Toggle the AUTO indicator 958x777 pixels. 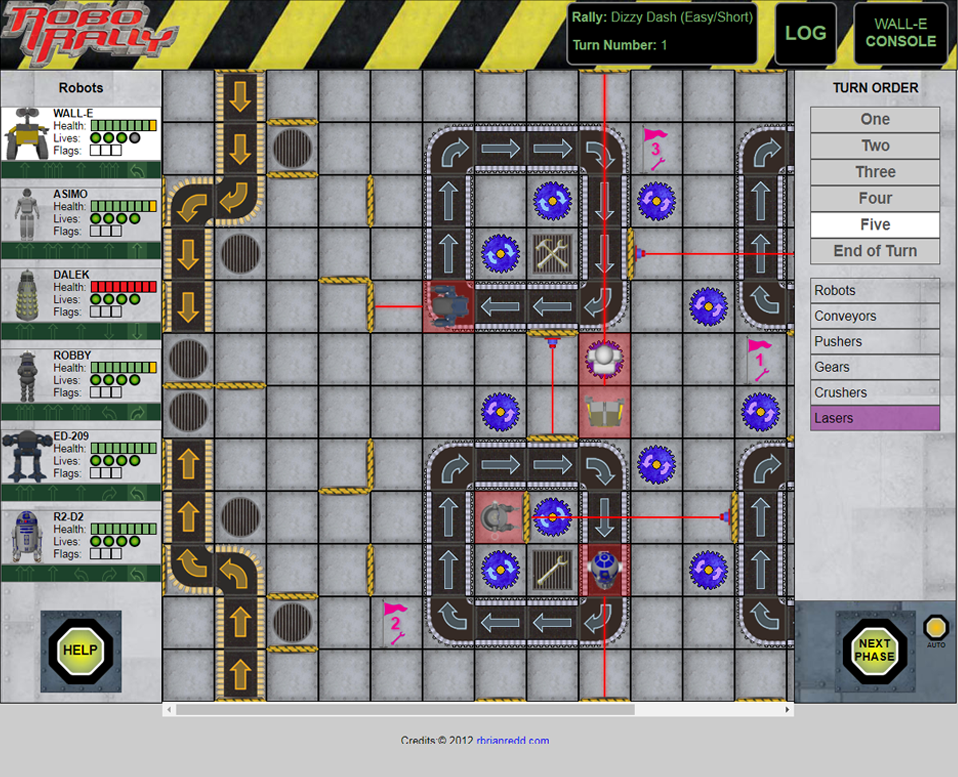(936, 628)
